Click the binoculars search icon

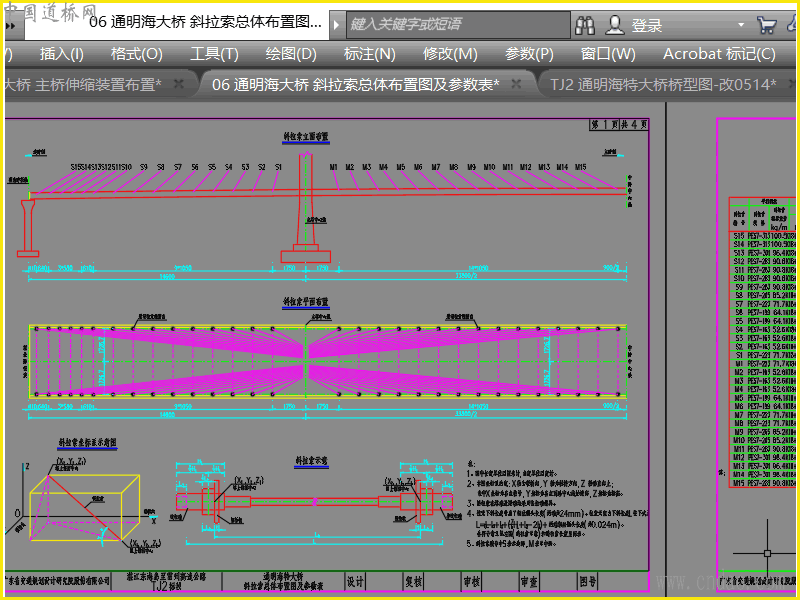[585, 24]
